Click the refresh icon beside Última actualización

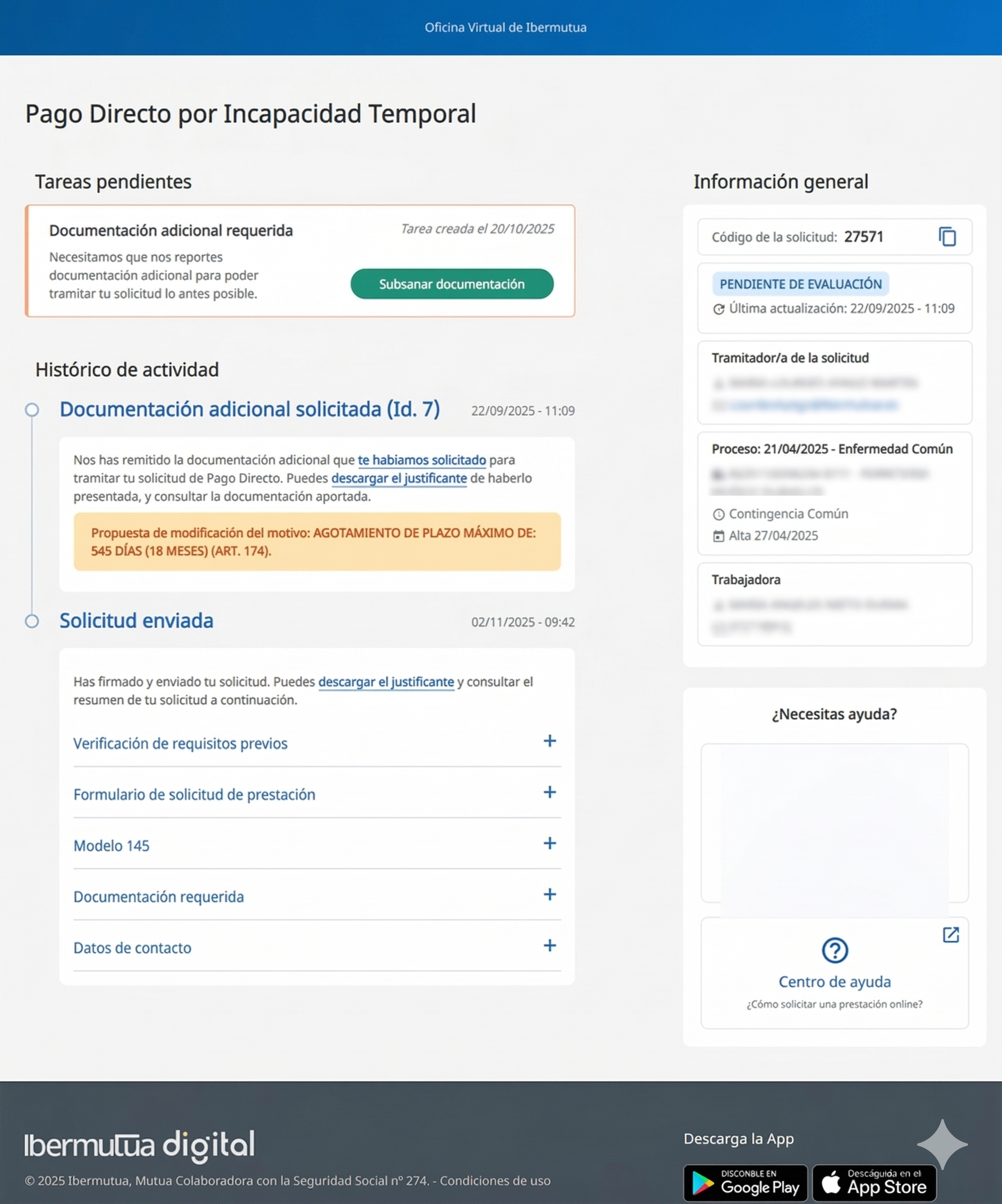[x=718, y=309]
